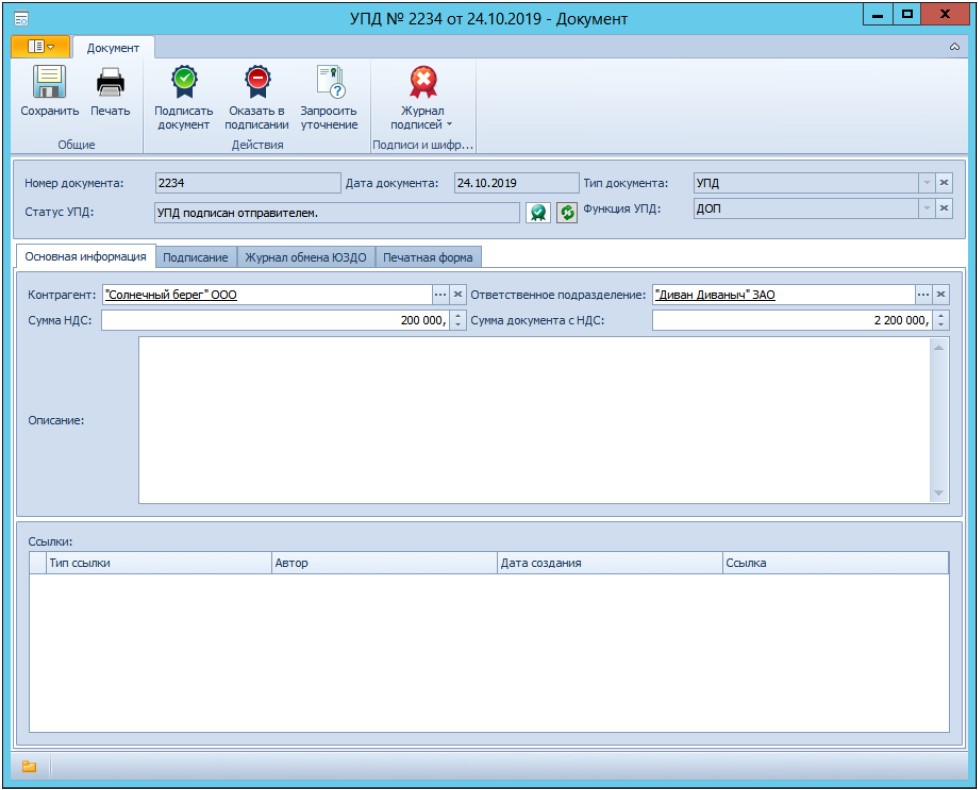This screenshot has width=978, height=790.
Task: Minimize the document window
Action: (x=878, y=14)
